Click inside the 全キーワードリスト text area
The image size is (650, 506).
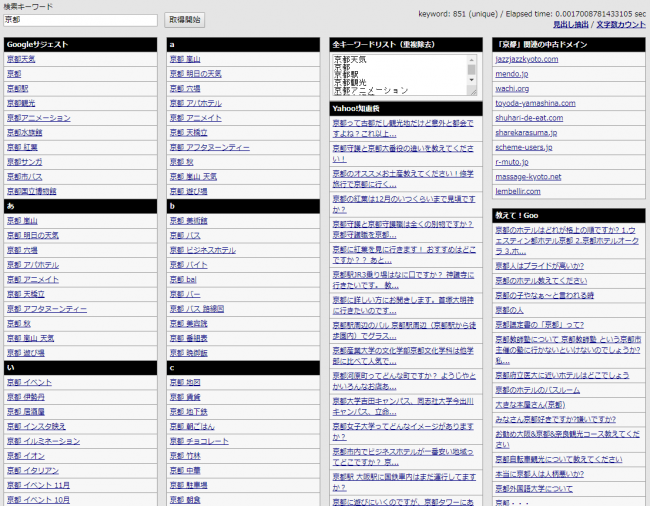pos(400,75)
